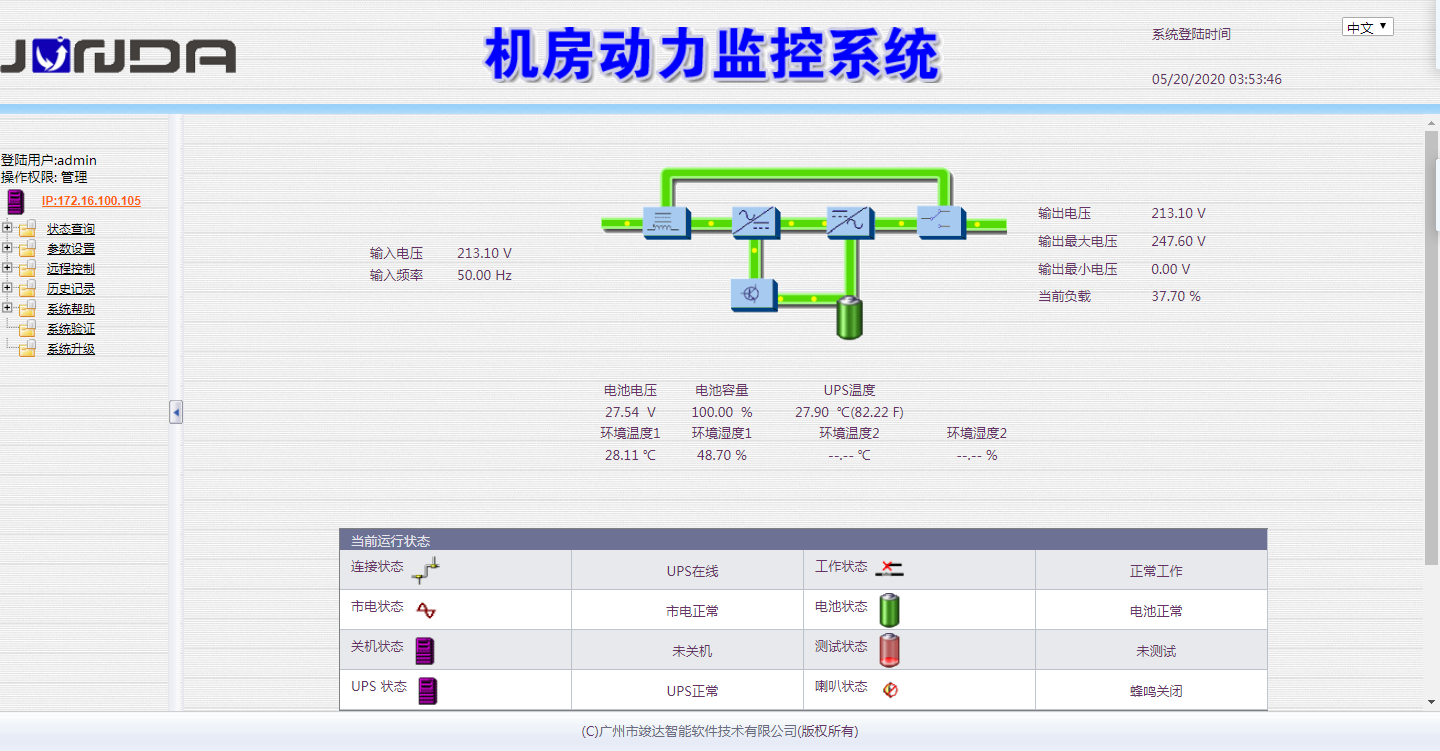
Task: Click the 市电状态 mains waveform icon
Action: tap(424, 609)
